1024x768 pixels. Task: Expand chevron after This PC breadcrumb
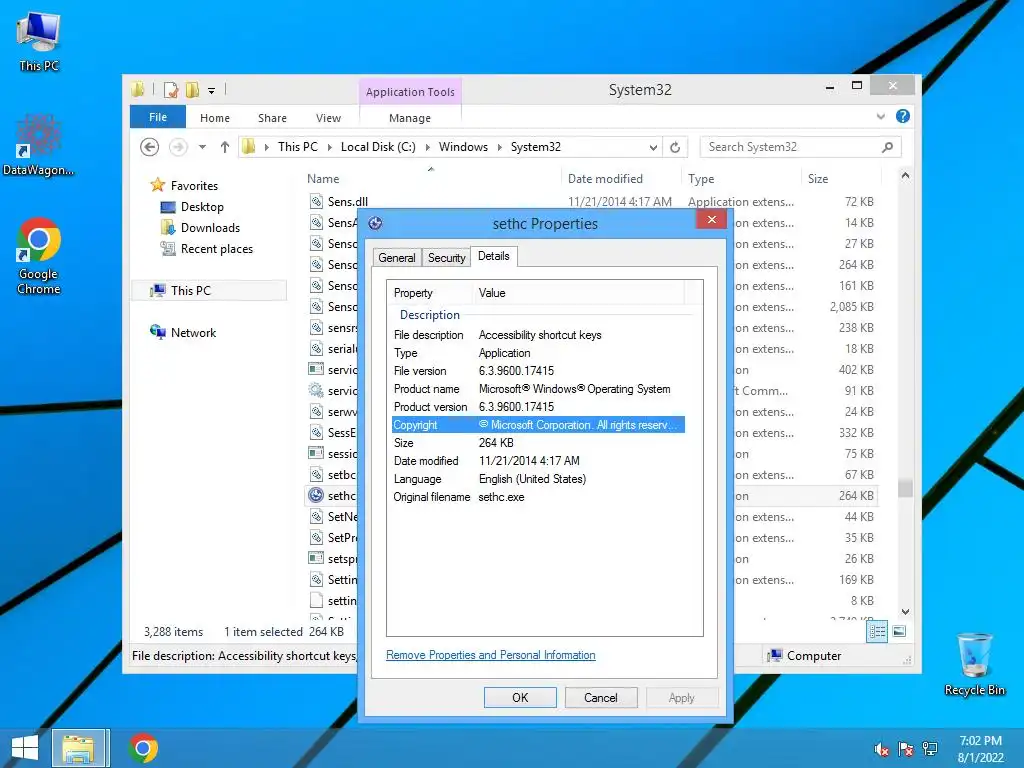329,148
